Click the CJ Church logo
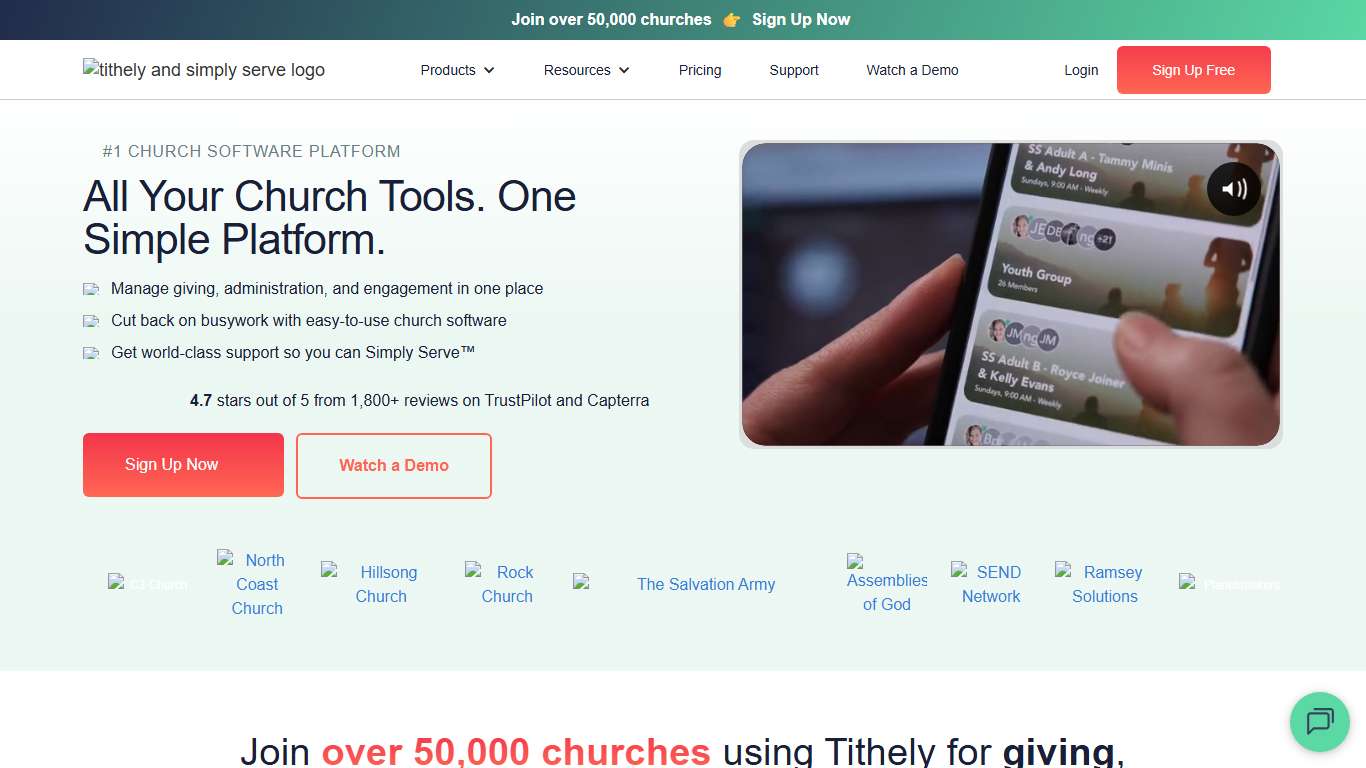The width and height of the screenshot is (1366, 768). click(147, 584)
